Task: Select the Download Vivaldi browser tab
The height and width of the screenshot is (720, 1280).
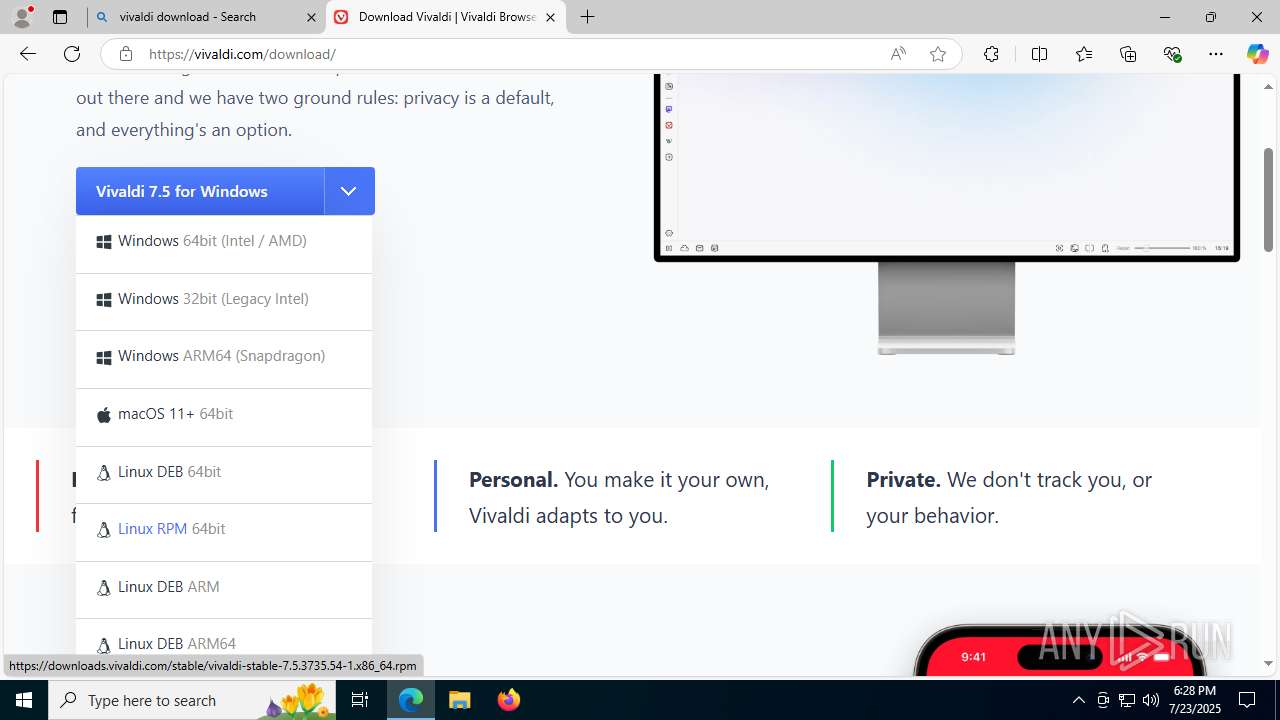Action: click(446, 17)
